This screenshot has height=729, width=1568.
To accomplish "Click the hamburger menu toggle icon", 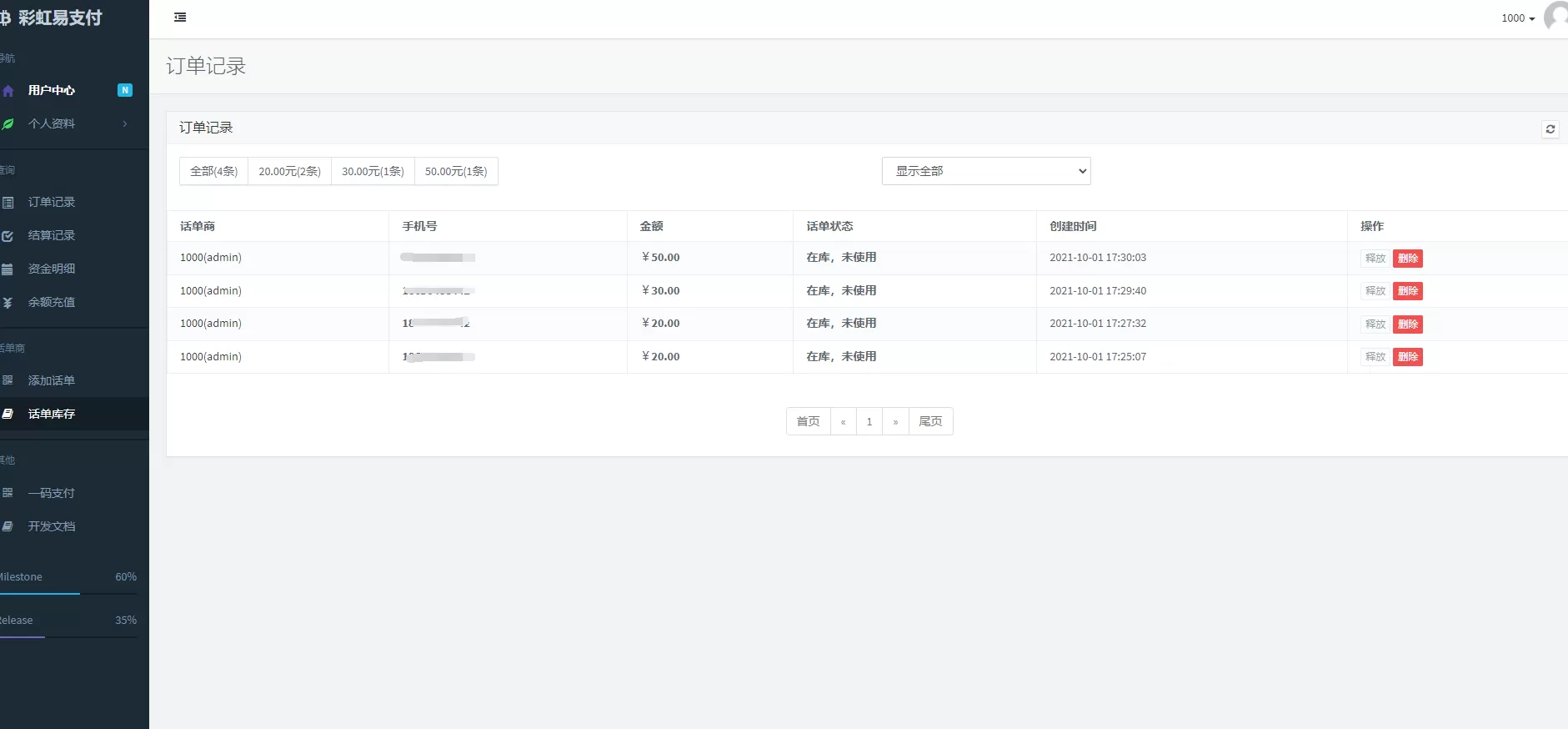I will [x=180, y=18].
